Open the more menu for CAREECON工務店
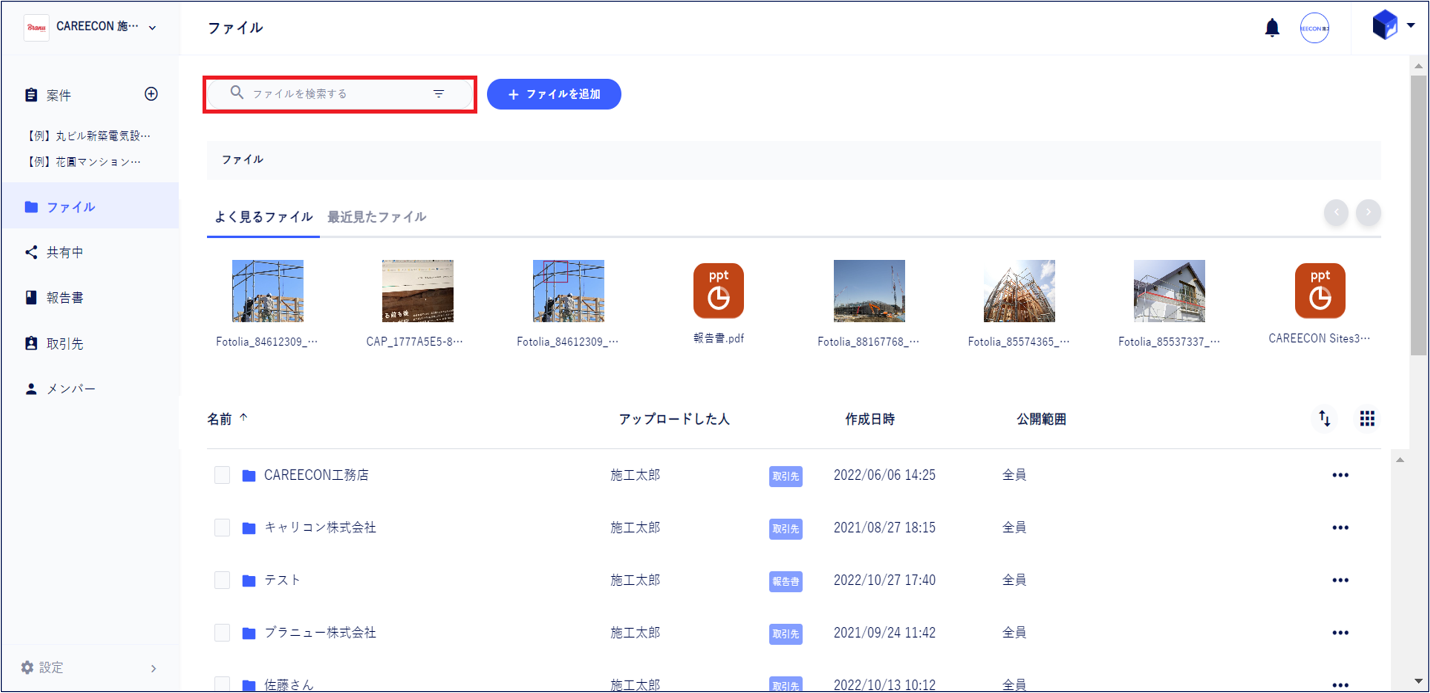The width and height of the screenshot is (1430, 693). (1341, 475)
